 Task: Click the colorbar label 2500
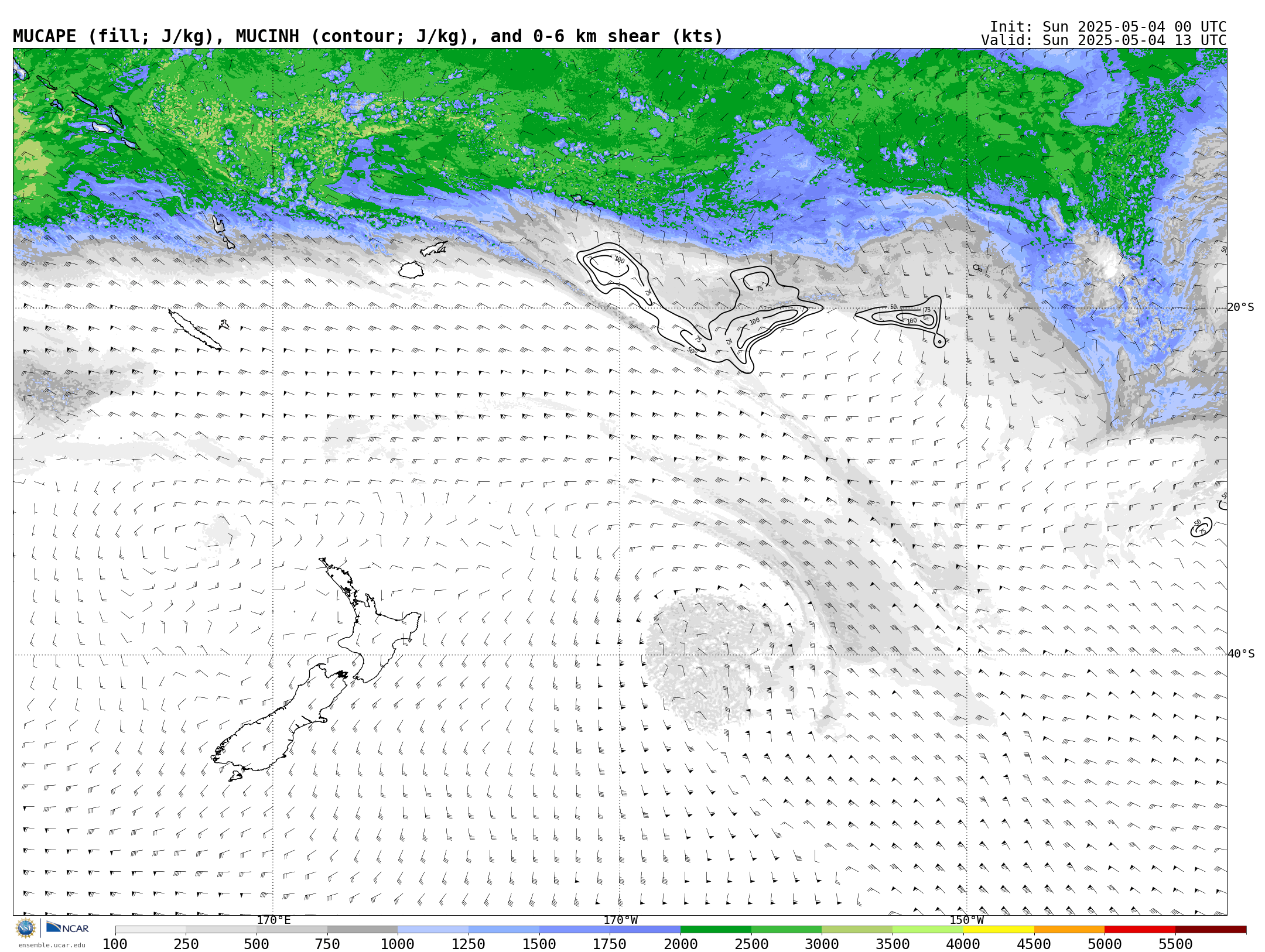click(x=751, y=944)
